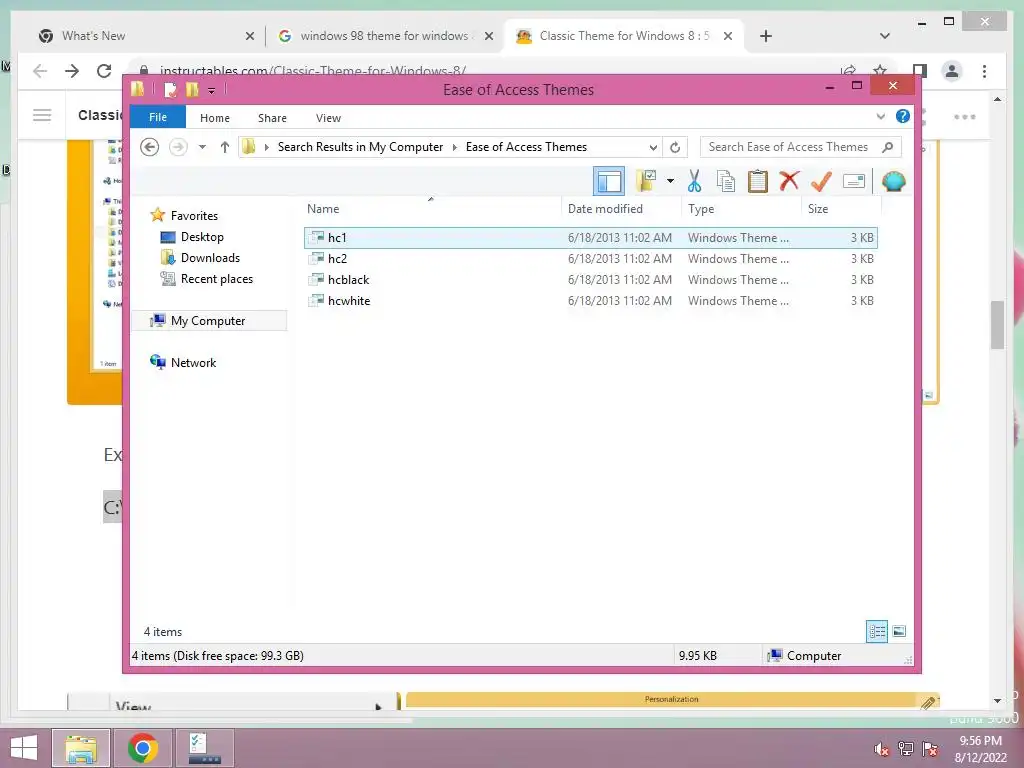Viewport: 1024px width, 768px height.
Task: Reload the Chrome page
Action: (x=104, y=71)
